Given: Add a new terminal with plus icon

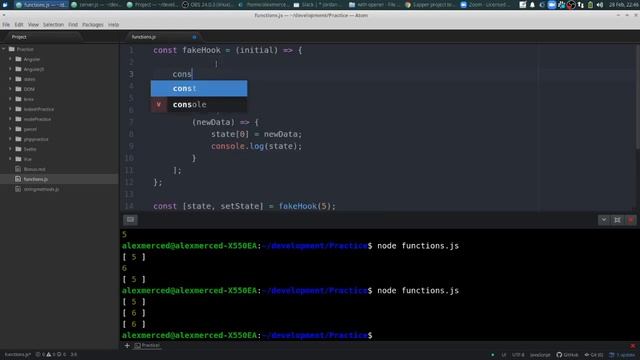Looking at the screenshot, I should [127, 345].
